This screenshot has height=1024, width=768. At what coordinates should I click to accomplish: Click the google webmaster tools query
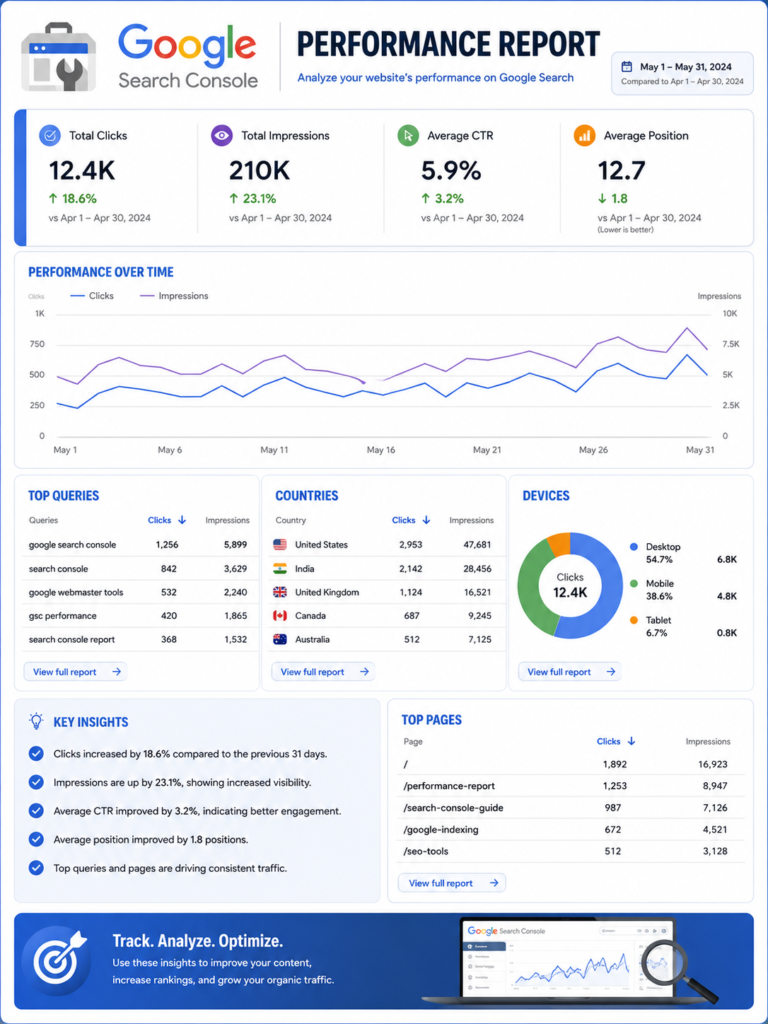click(76, 592)
